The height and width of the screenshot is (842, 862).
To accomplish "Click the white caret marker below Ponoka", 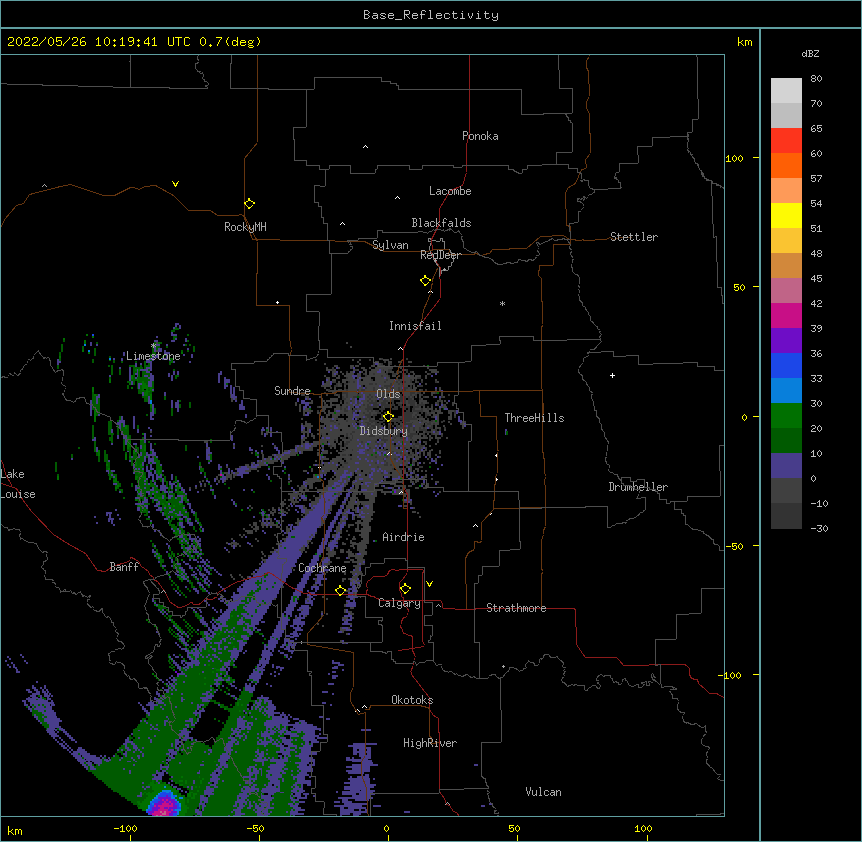I will point(366,147).
